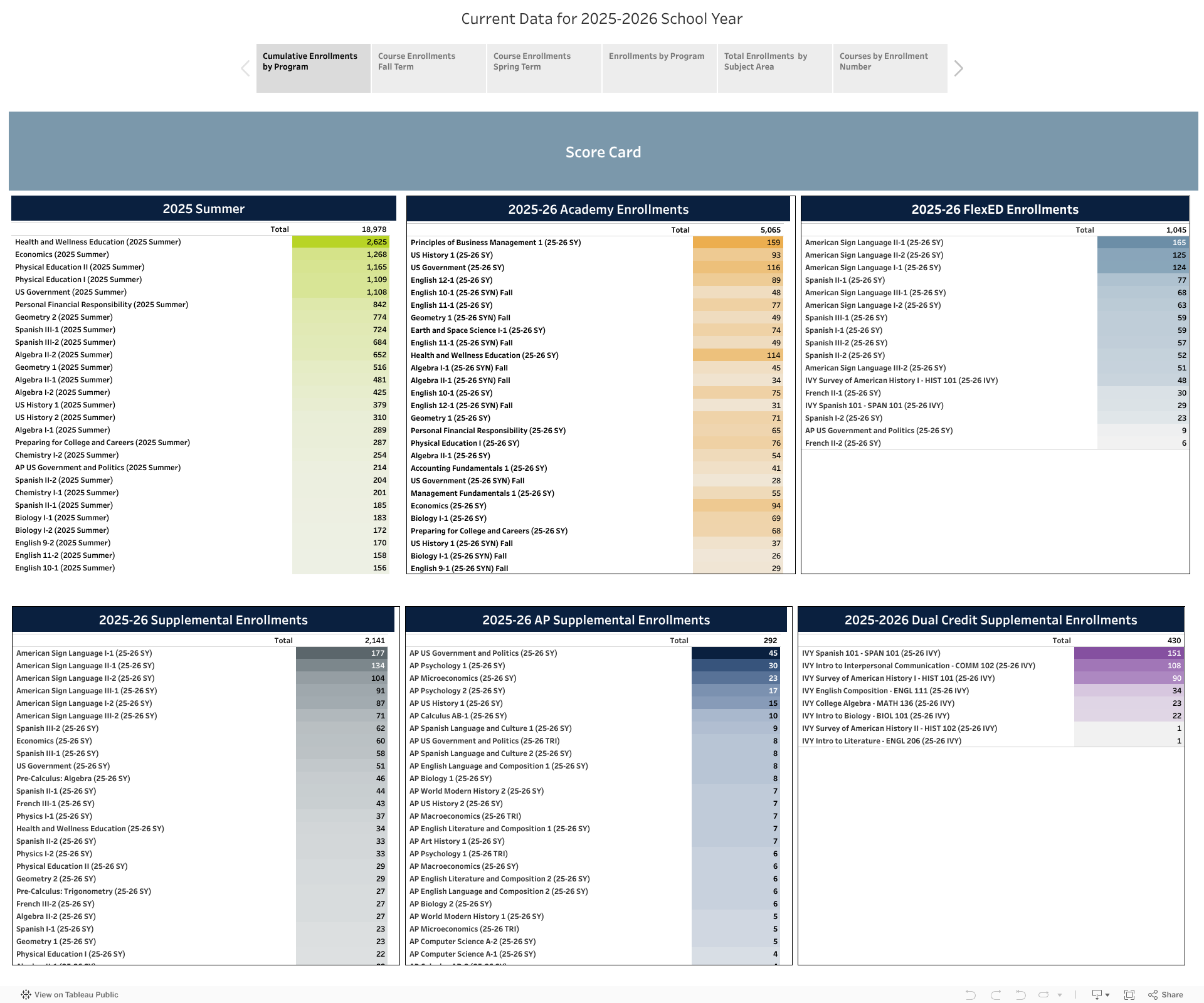Click the 2025-26 FlexED Enrollments header

tap(995, 209)
